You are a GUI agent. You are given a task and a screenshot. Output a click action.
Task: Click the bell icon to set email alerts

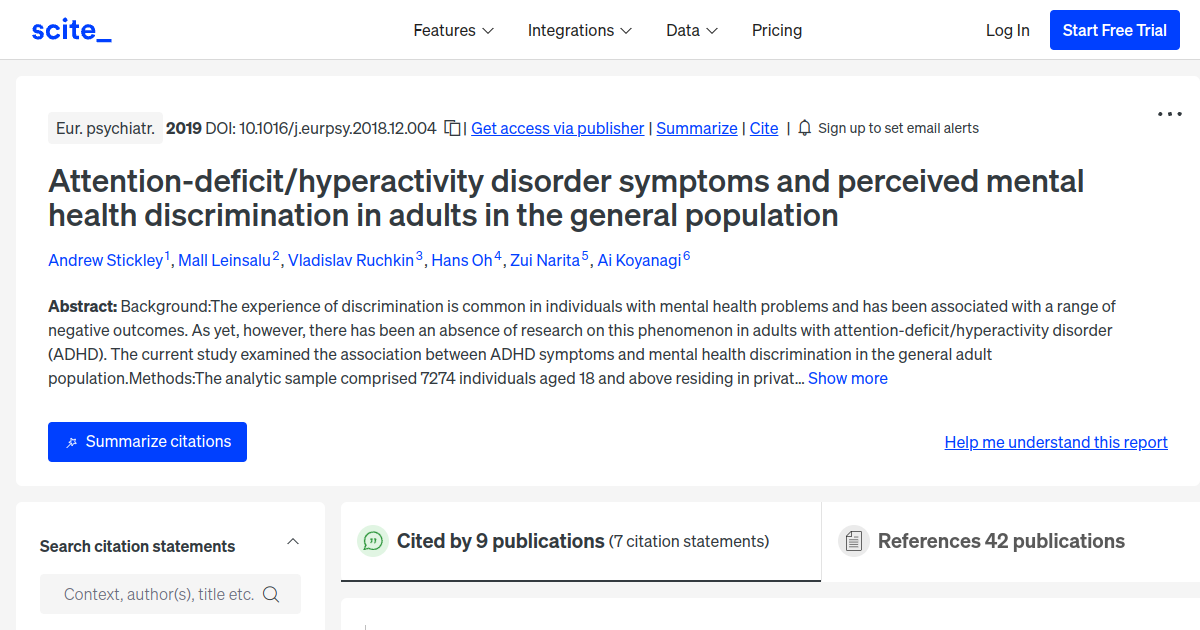tap(803, 128)
